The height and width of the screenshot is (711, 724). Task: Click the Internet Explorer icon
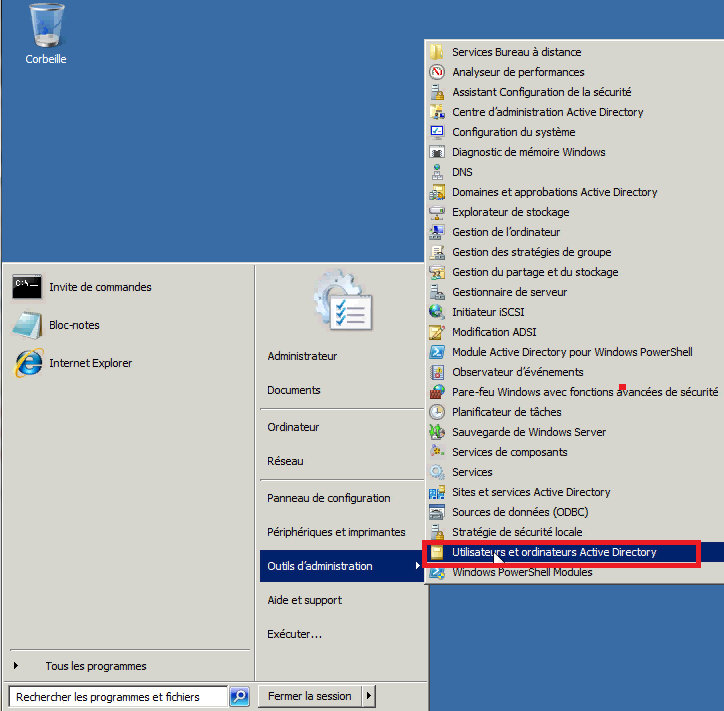pyautogui.click(x=29, y=363)
